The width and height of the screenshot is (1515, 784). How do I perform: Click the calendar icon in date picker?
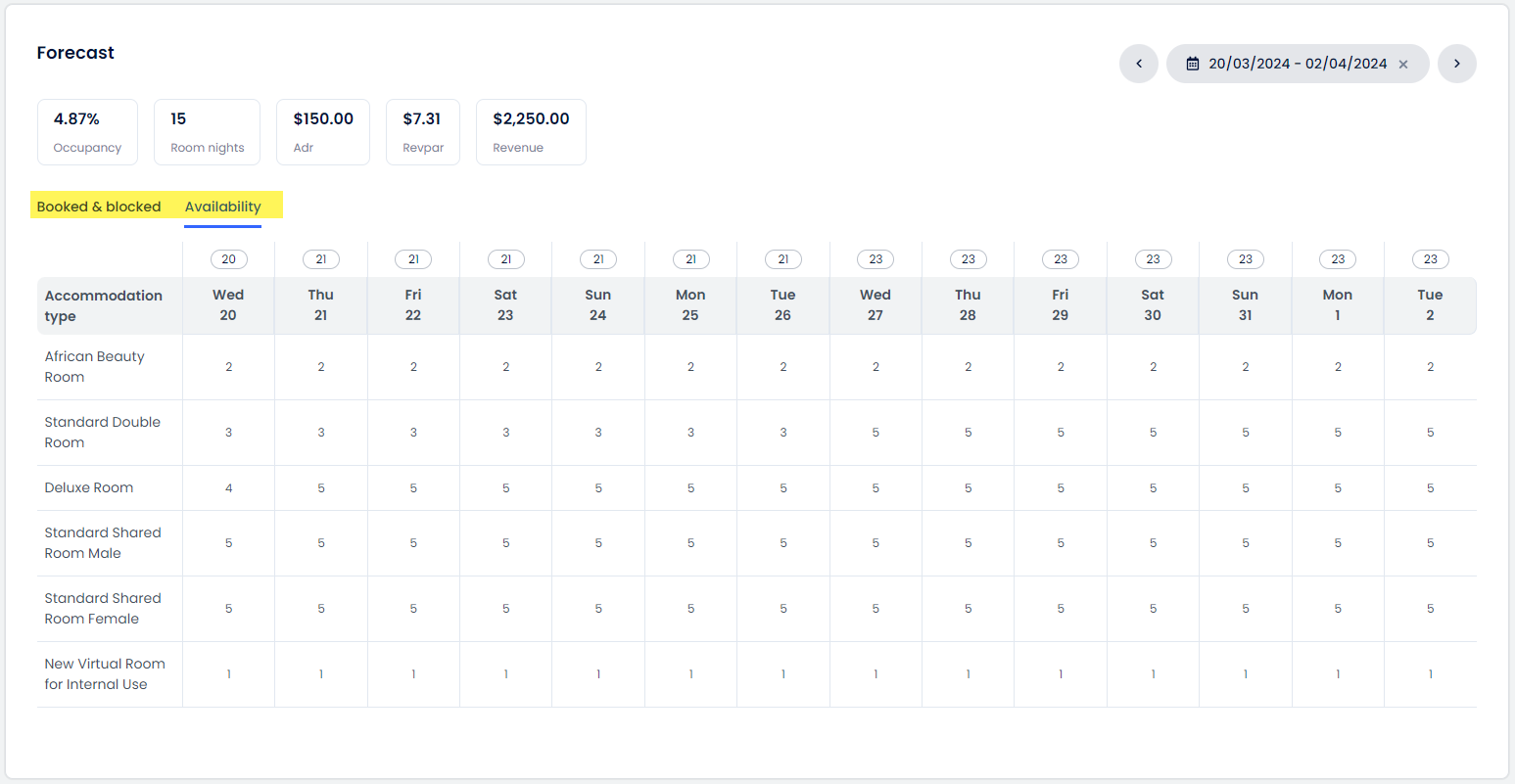click(x=1192, y=64)
